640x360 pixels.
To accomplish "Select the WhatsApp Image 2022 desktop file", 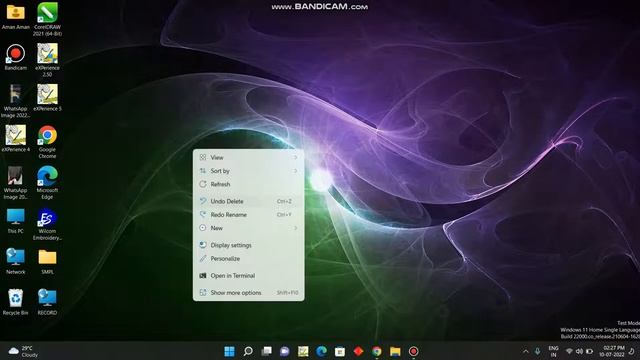I will pos(16,101).
